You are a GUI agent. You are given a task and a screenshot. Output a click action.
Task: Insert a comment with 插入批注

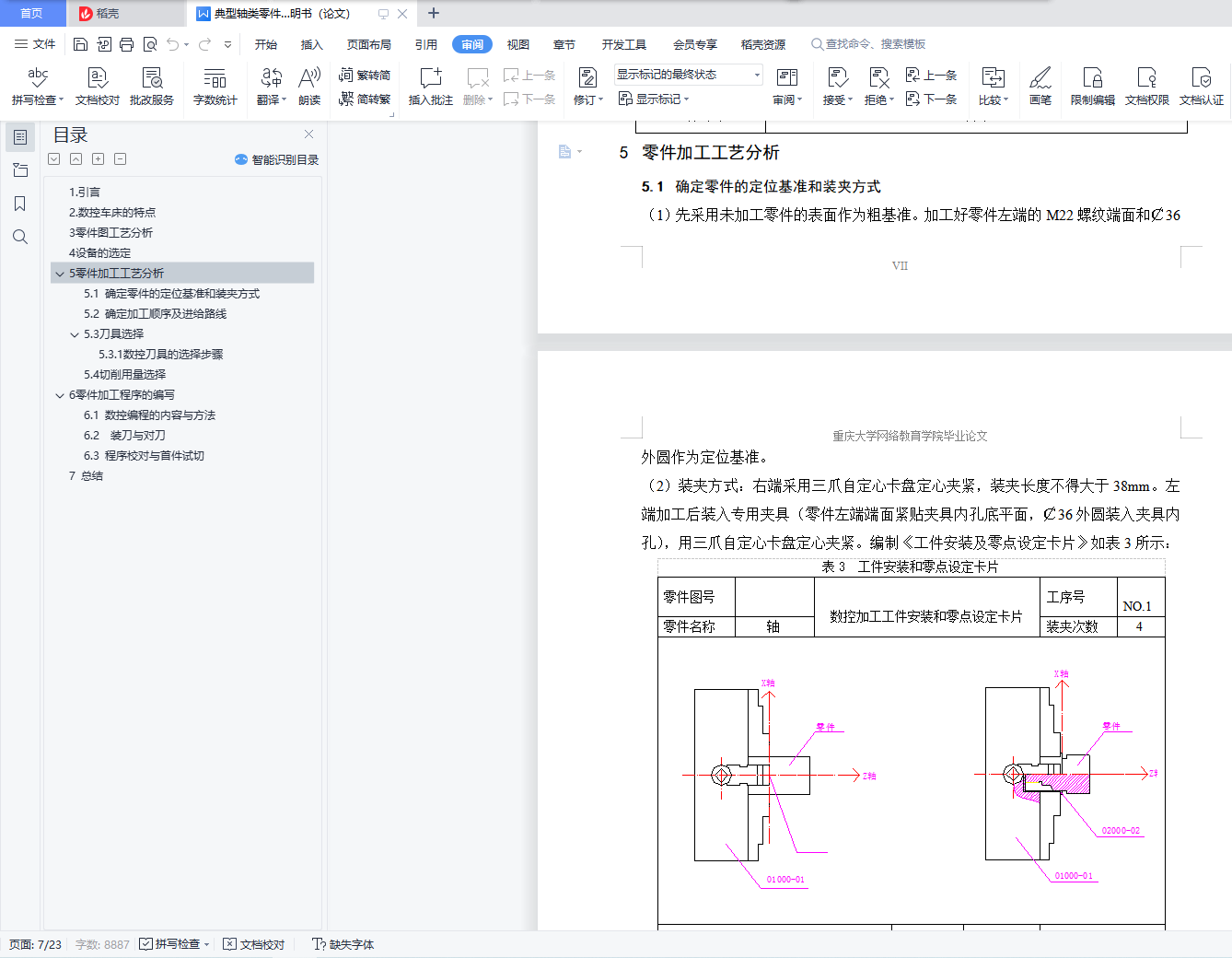(431, 87)
